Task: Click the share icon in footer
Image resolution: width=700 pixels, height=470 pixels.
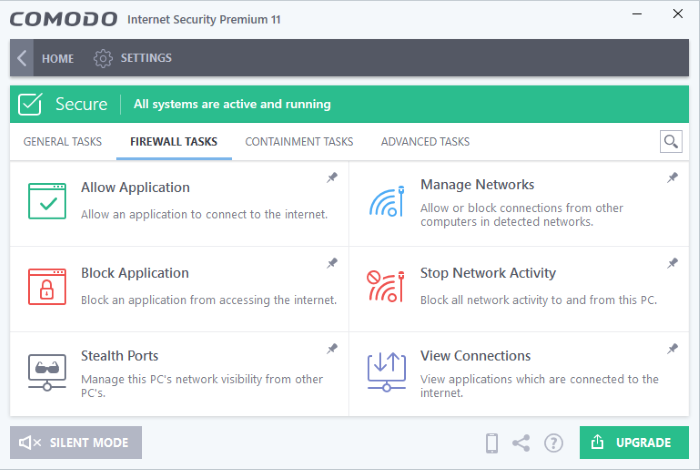Action: tap(521, 443)
